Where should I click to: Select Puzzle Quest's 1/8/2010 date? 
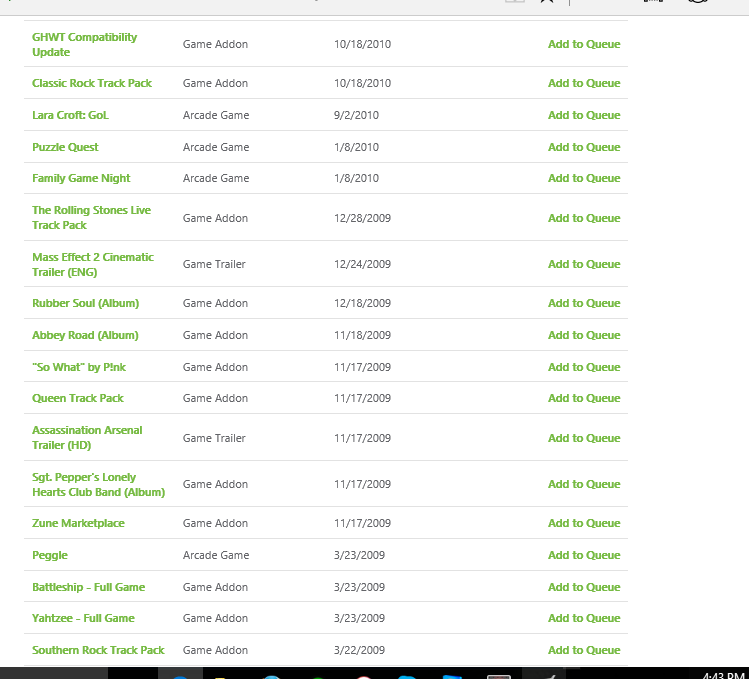pos(356,147)
